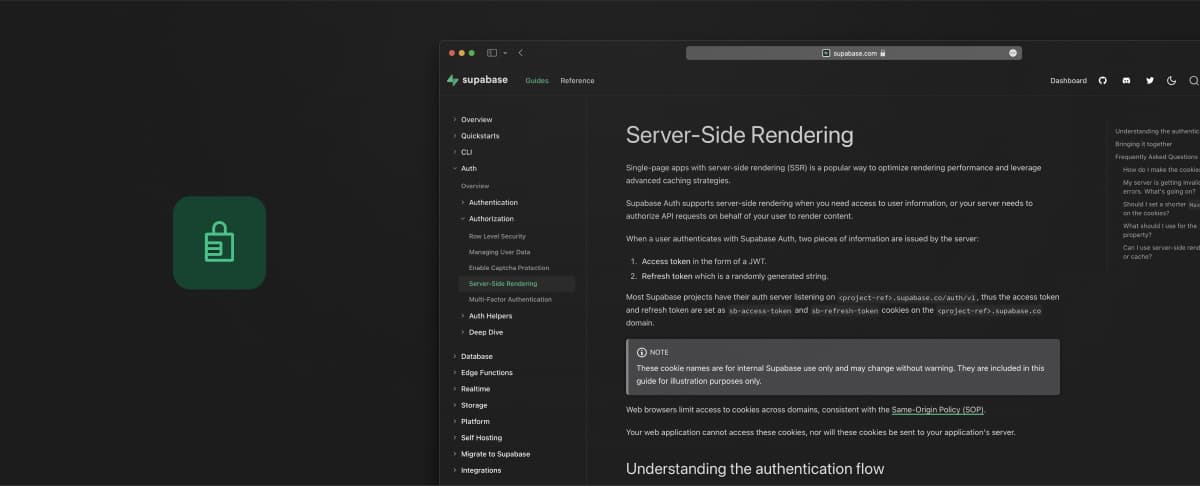Switch to the Reference tab
The width and height of the screenshot is (1200, 486).
[x=577, y=81]
